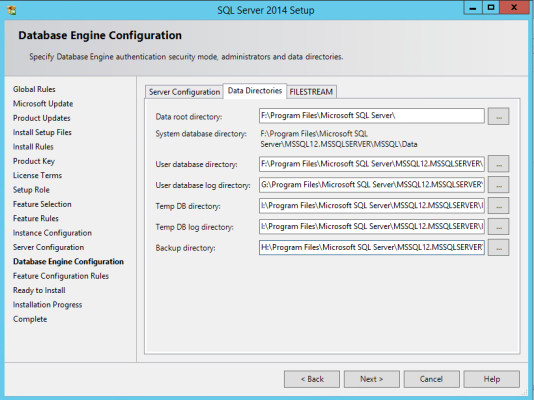Image resolution: width=534 pixels, height=400 pixels.
Task: Open Help for this setup page
Action: (x=492, y=379)
